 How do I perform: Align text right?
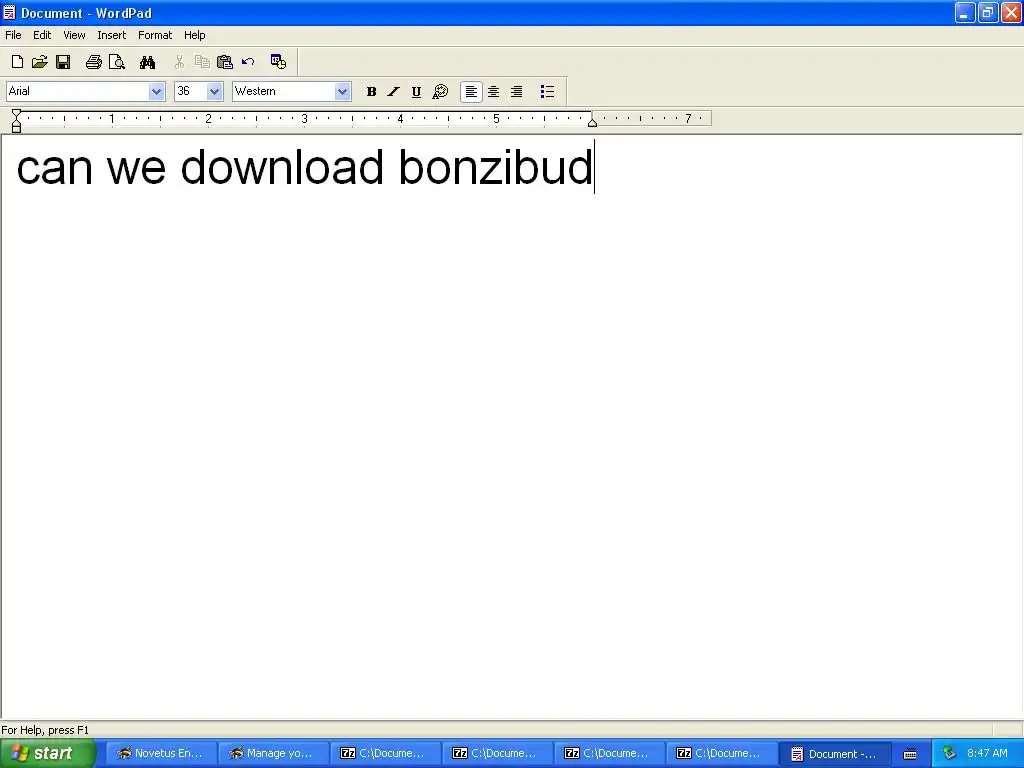(517, 92)
